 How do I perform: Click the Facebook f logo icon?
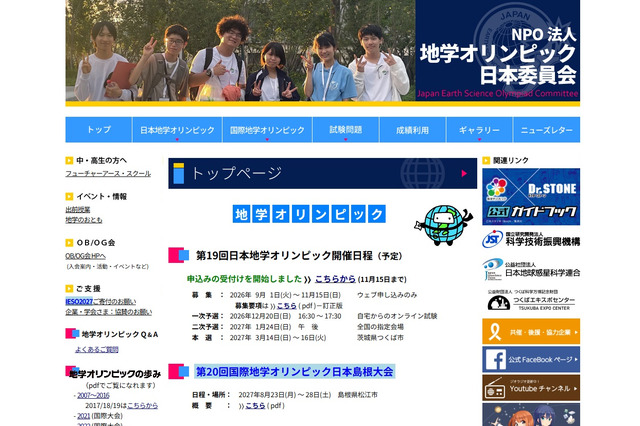pos(495,359)
